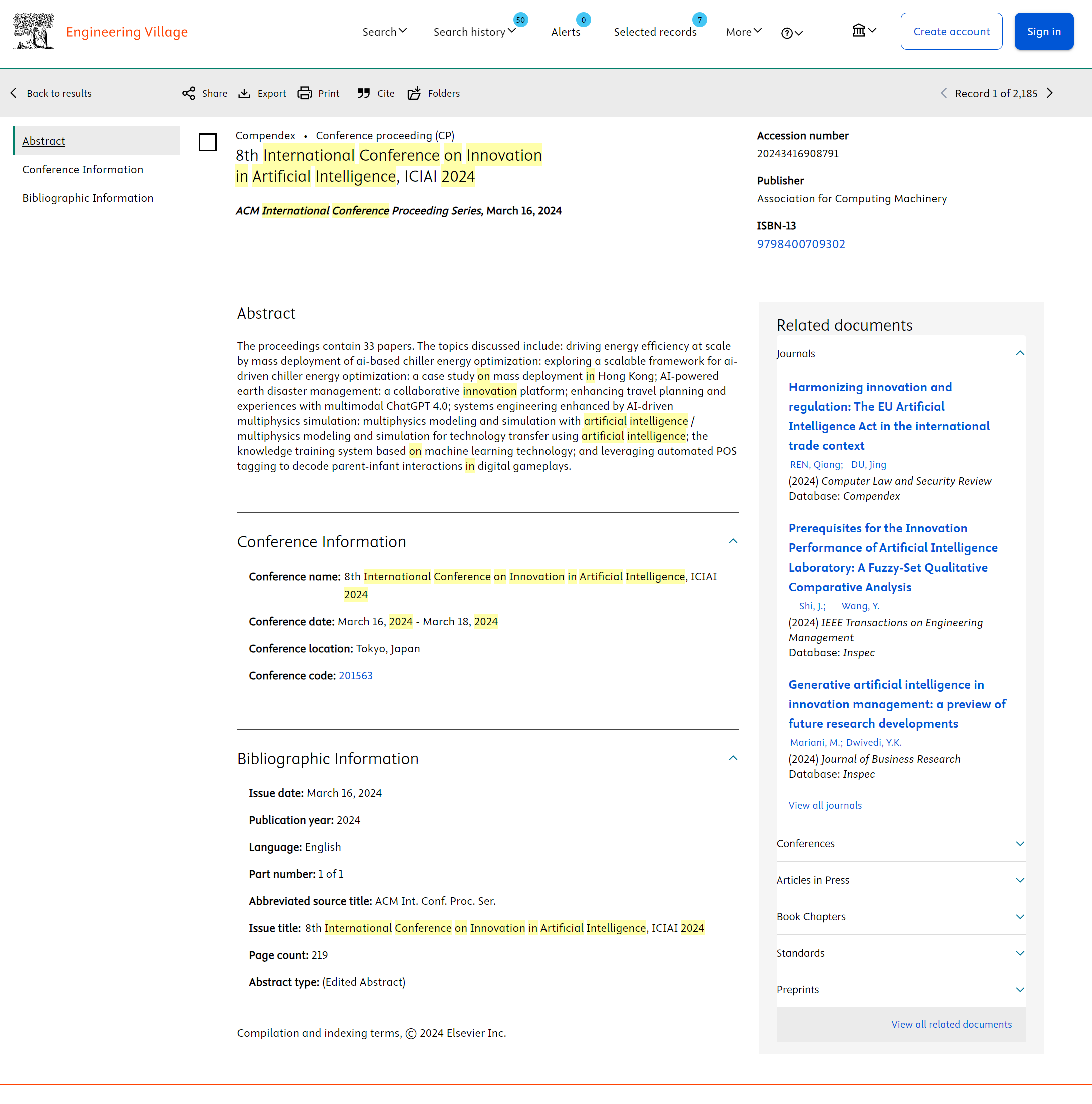Collapse the Conference Information section
This screenshot has height=1104, width=1092.
733,541
